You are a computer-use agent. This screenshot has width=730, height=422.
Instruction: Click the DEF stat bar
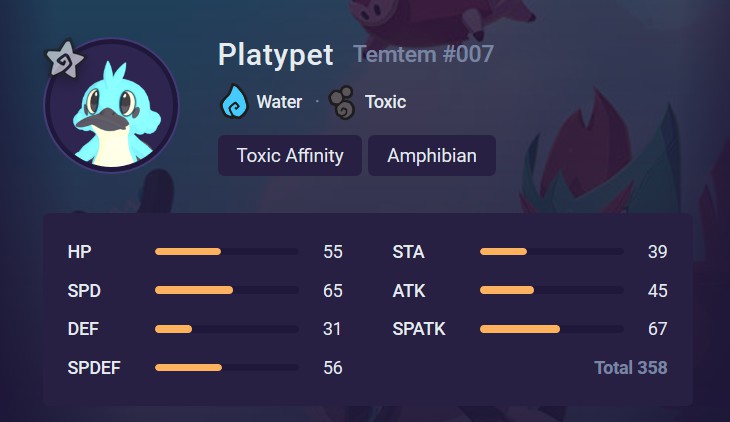click(x=227, y=329)
